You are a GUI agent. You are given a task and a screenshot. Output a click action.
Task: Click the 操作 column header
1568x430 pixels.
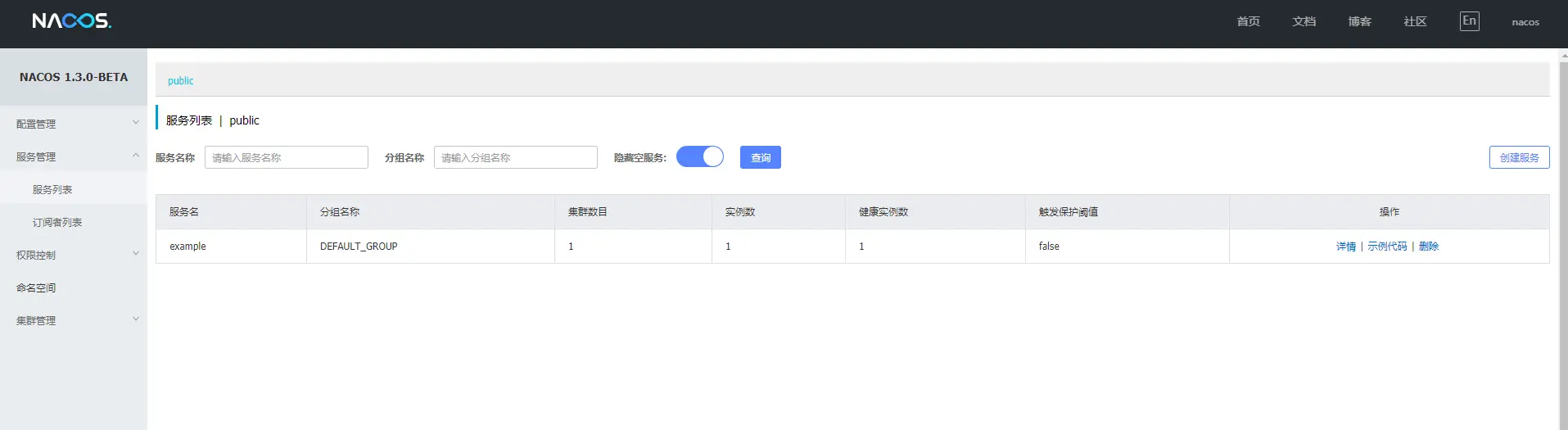(1390, 211)
